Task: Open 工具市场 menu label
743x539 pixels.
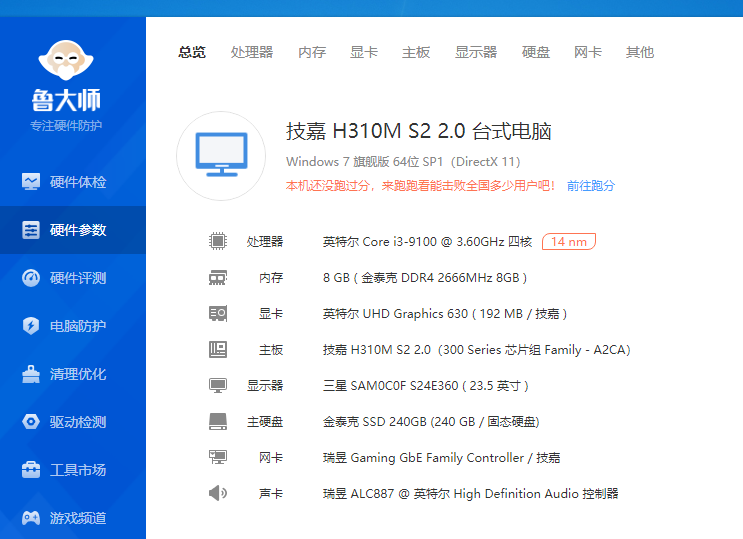Action: pyautogui.click(x=78, y=470)
